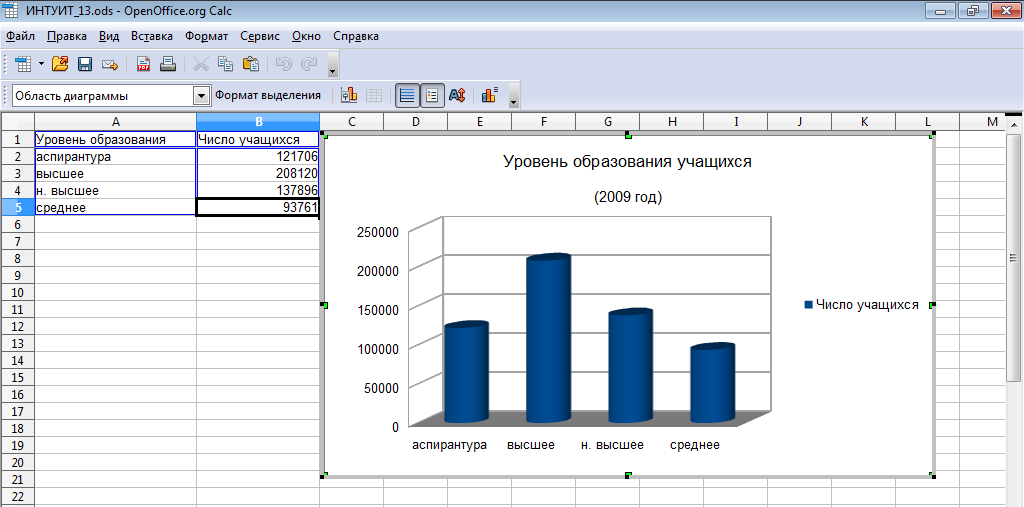Click the New spreadsheet icon
Image resolution: width=1024 pixels, height=507 pixels.
23,63
